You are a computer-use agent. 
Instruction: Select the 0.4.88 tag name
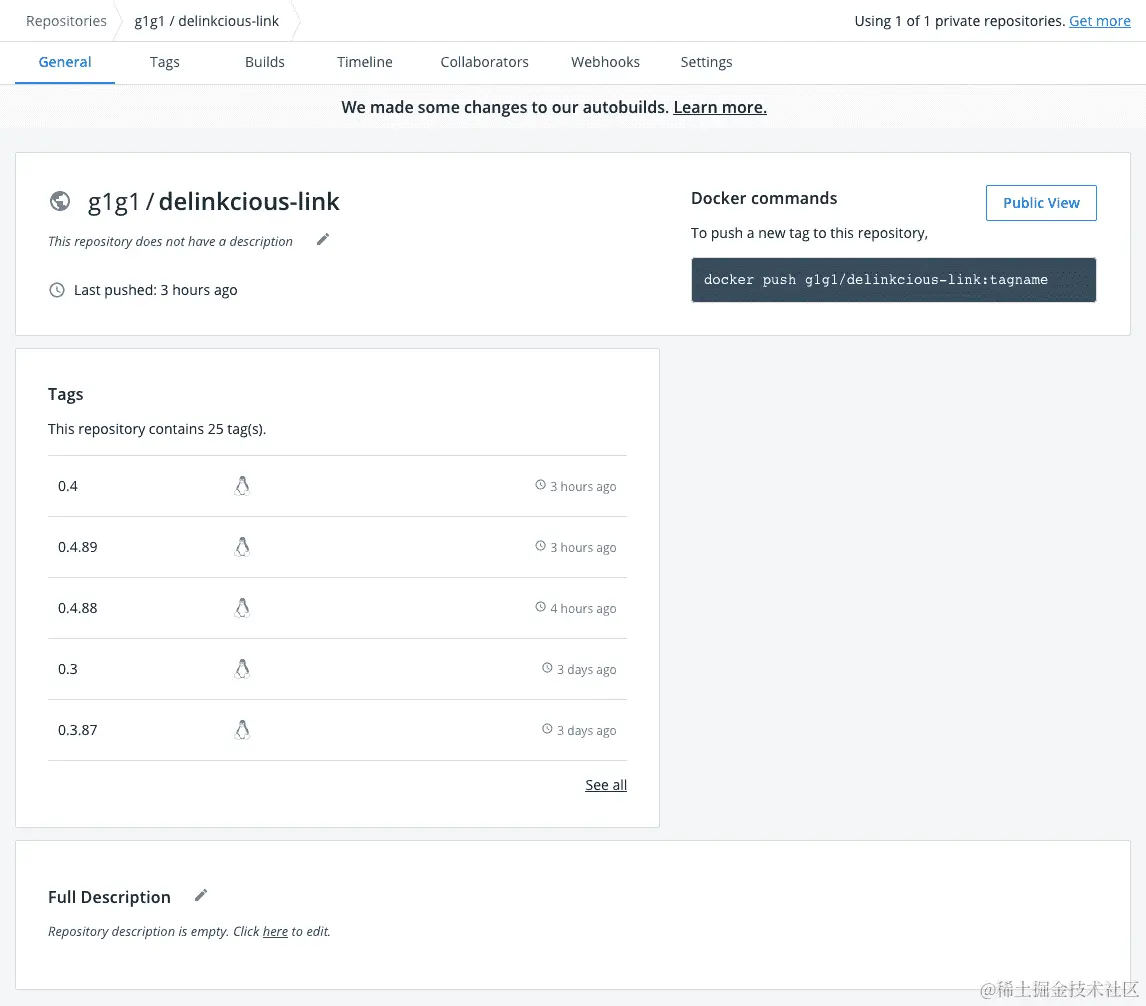coord(77,608)
